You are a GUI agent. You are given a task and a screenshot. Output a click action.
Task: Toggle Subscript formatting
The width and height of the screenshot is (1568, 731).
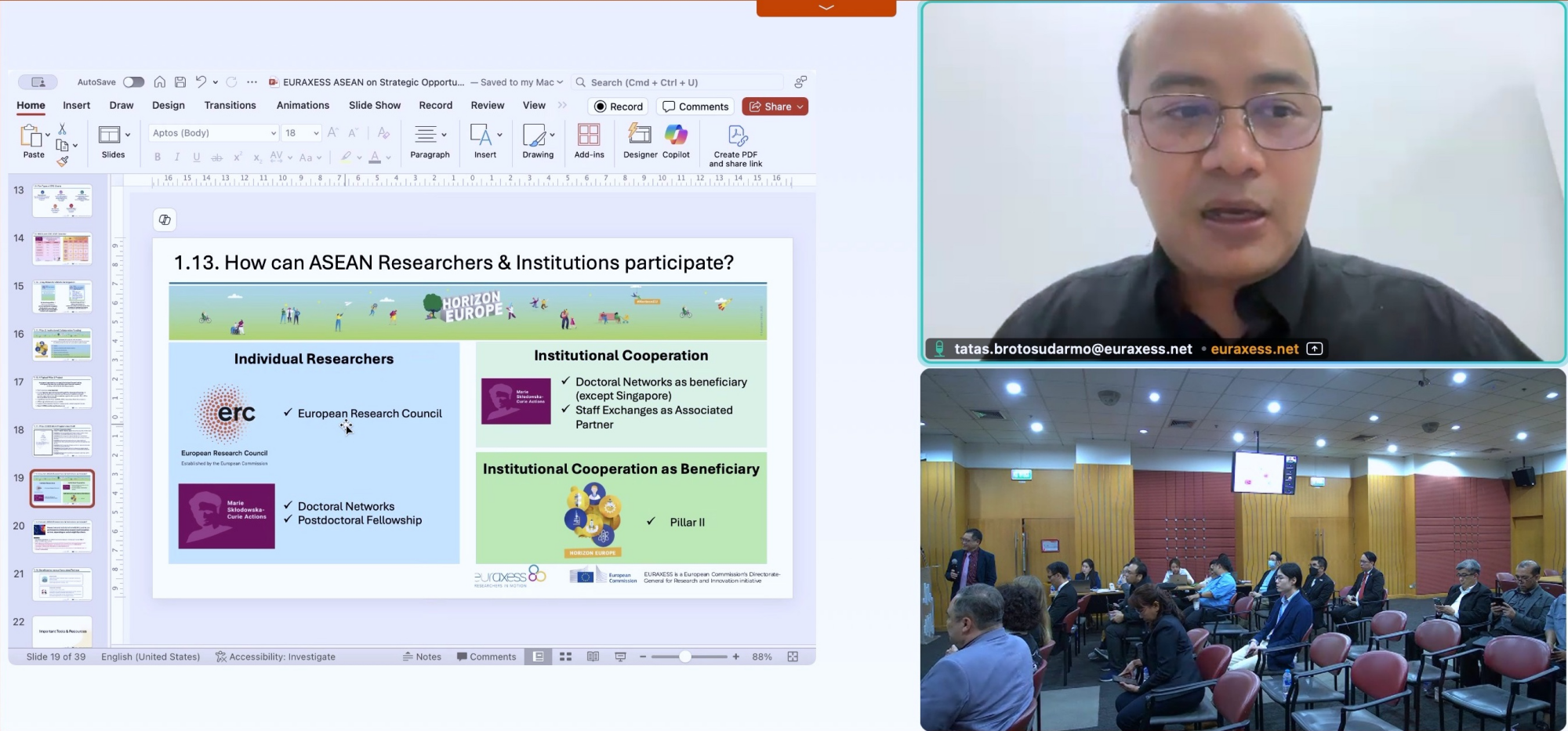click(x=257, y=157)
